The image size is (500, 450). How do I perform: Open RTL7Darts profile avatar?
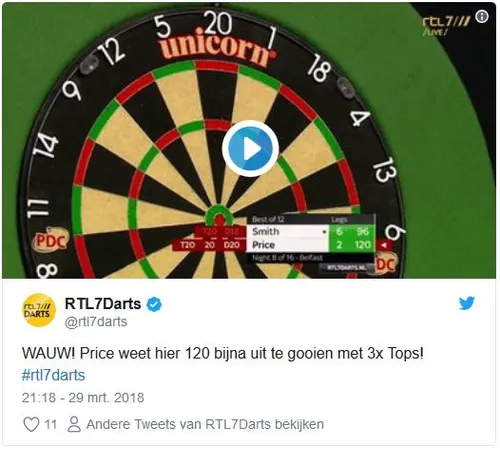click(39, 310)
